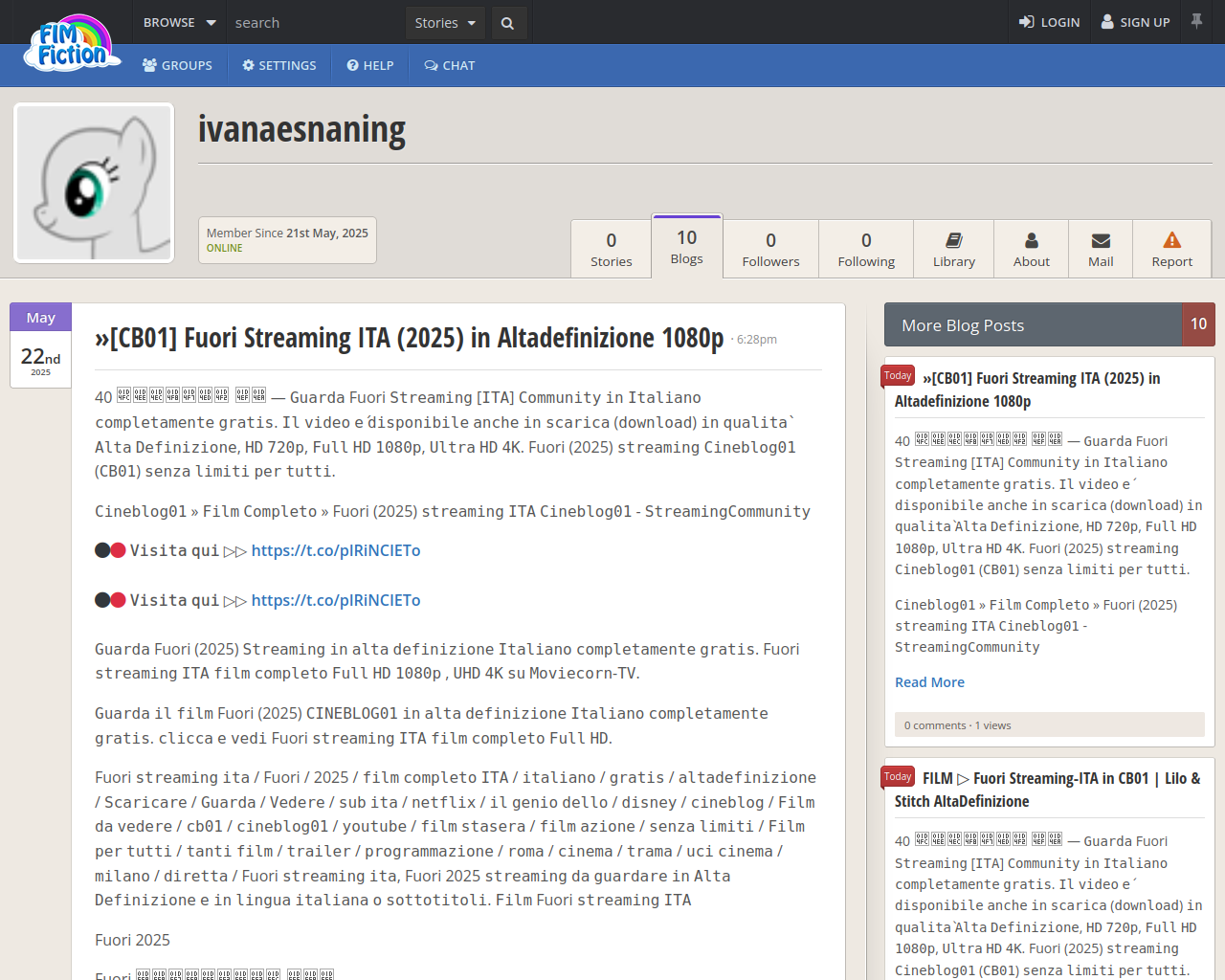Click the 0 comments · 1 views text
The width and height of the screenshot is (1225, 980).
coord(958,725)
